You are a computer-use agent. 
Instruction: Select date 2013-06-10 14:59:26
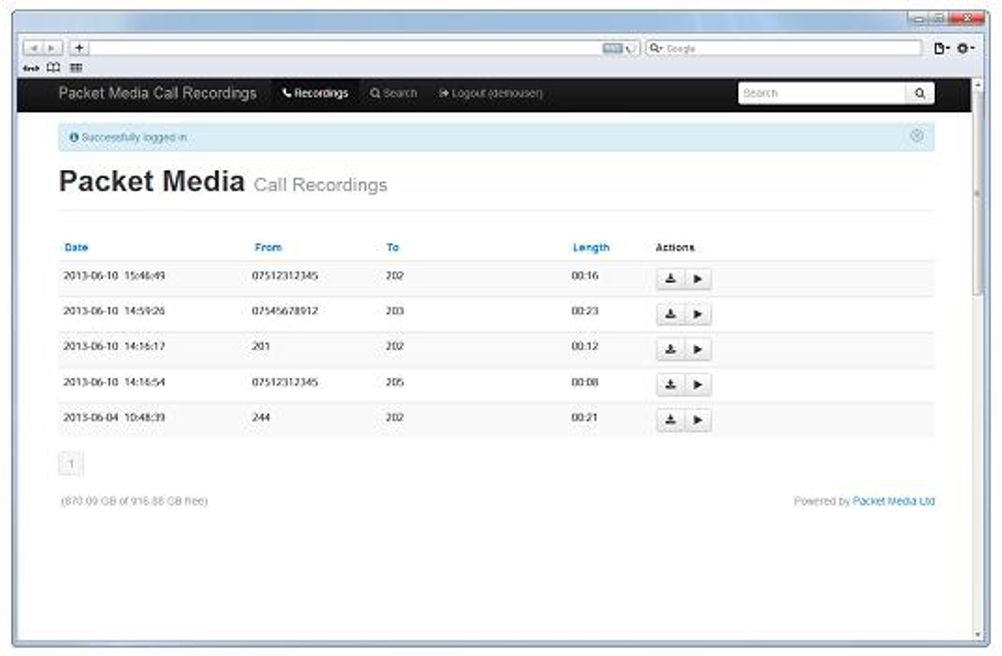(x=114, y=311)
